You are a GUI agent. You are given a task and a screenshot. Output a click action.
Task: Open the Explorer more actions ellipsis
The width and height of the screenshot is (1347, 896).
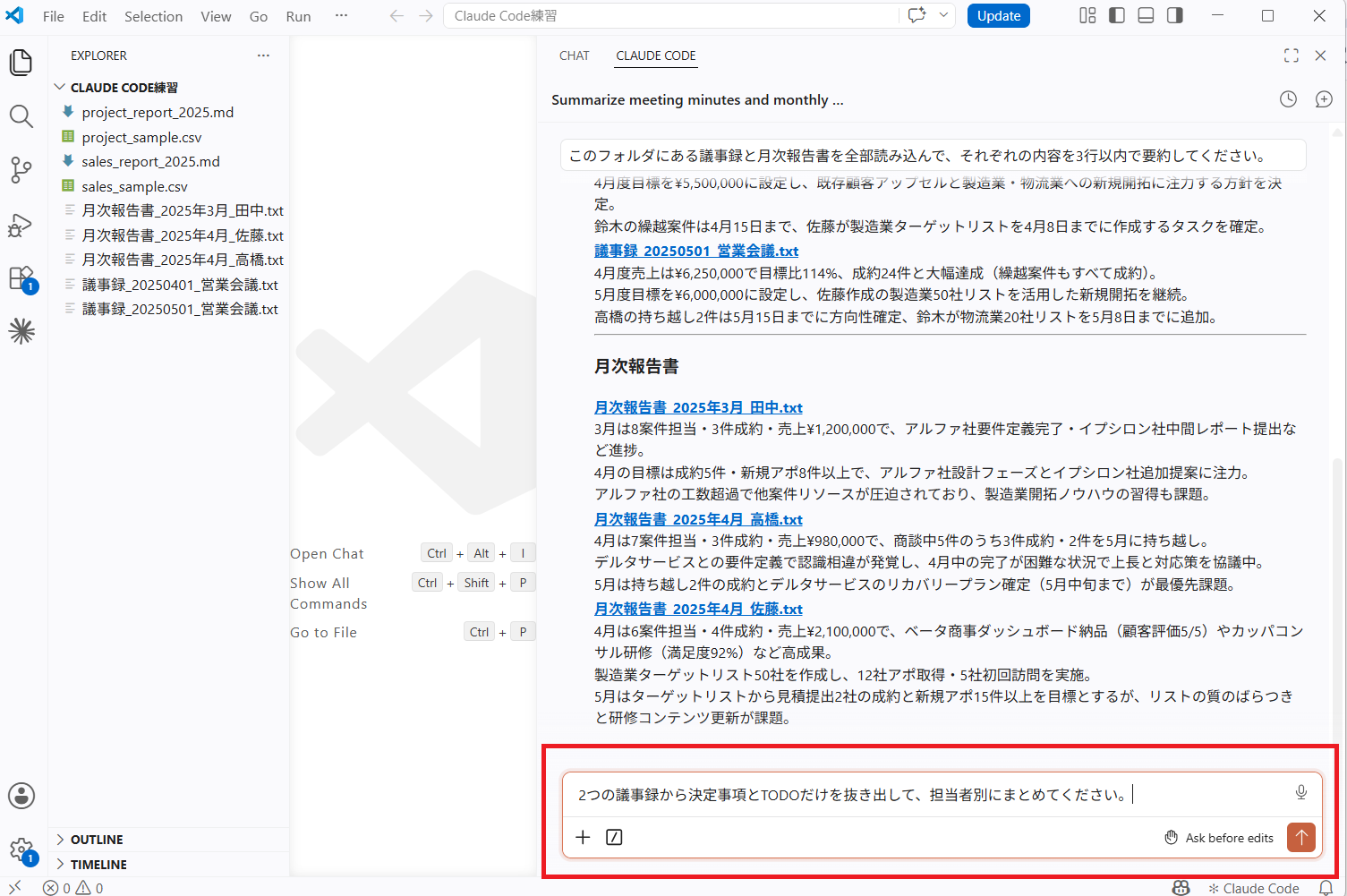click(263, 55)
